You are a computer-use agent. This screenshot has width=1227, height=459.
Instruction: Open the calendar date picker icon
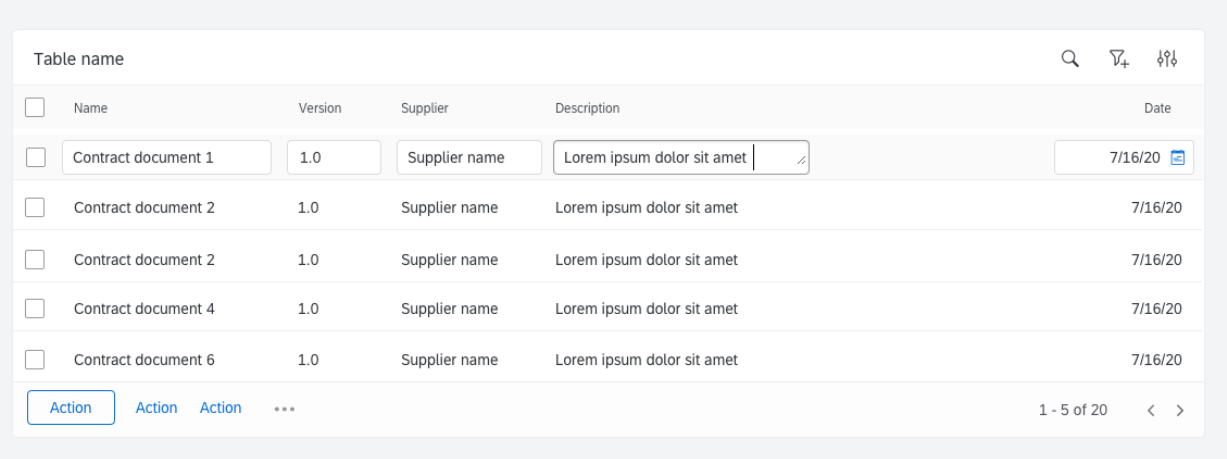[x=1178, y=157]
